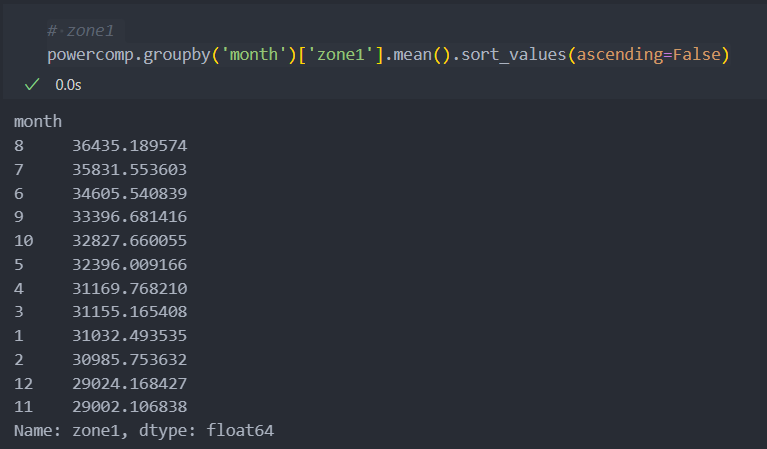Click value 31169.768210 for month 4
767x449 pixels.
tap(130, 289)
